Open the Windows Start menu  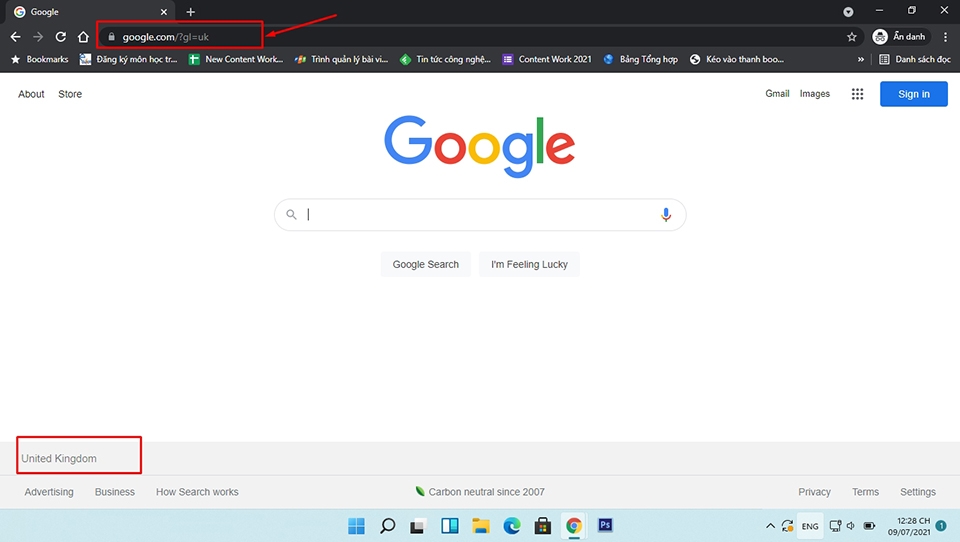pos(356,525)
